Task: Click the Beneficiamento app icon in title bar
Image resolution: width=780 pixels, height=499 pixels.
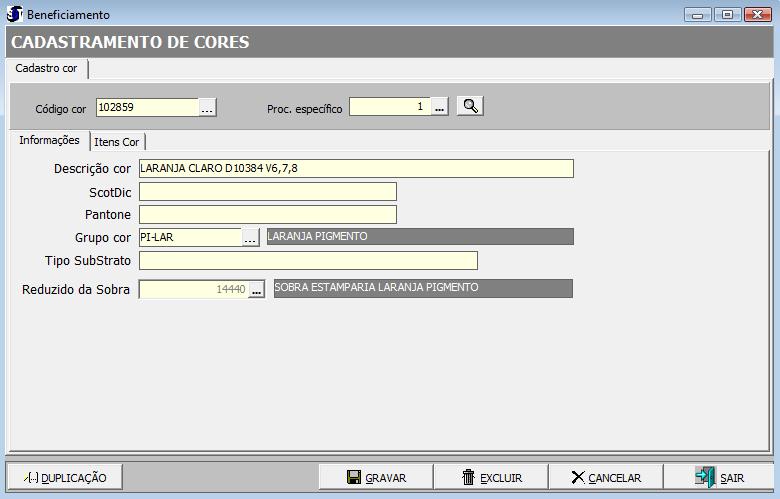Action: point(14,14)
